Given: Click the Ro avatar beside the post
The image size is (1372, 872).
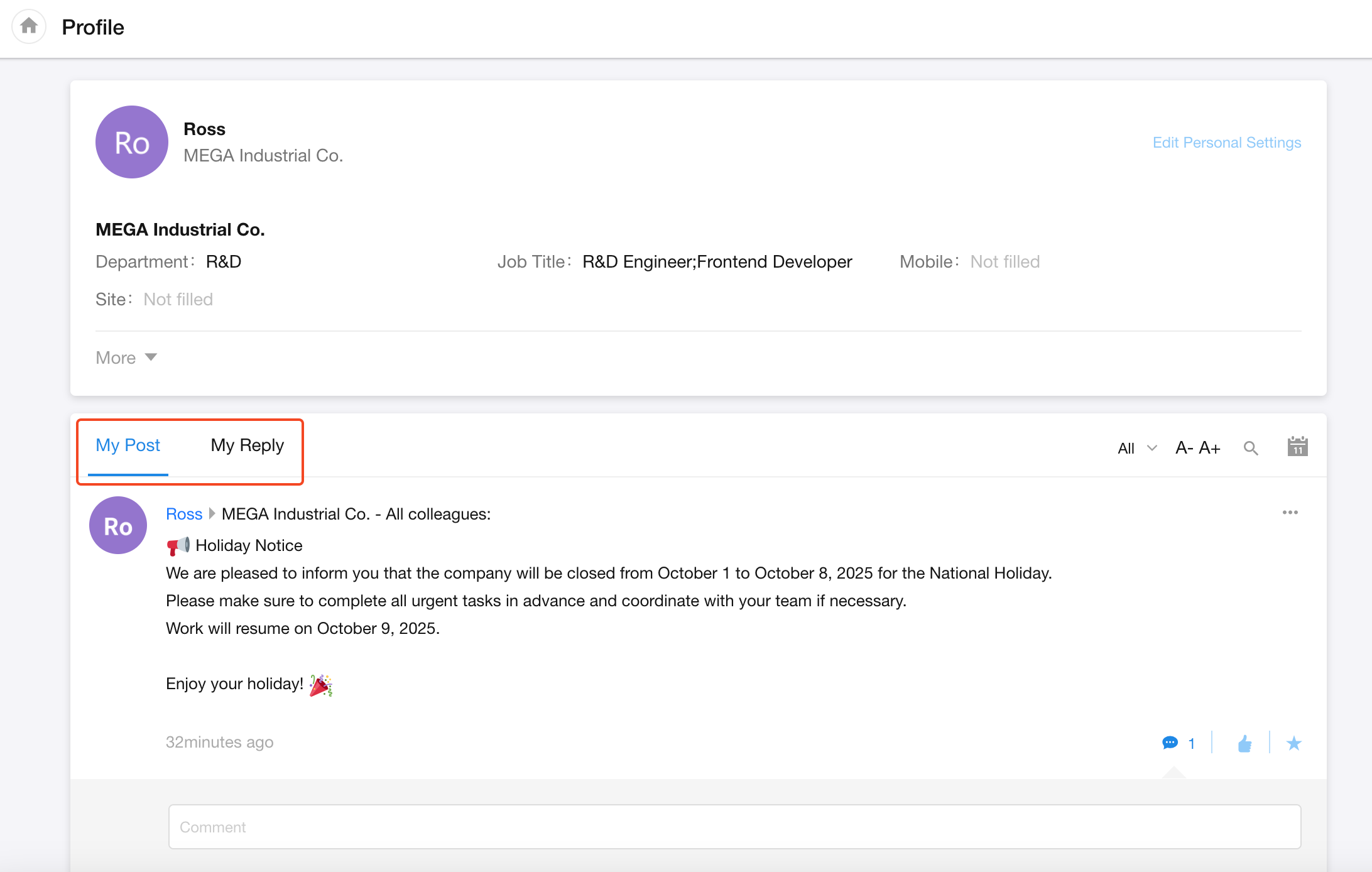Looking at the screenshot, I should tap(118, 525).
